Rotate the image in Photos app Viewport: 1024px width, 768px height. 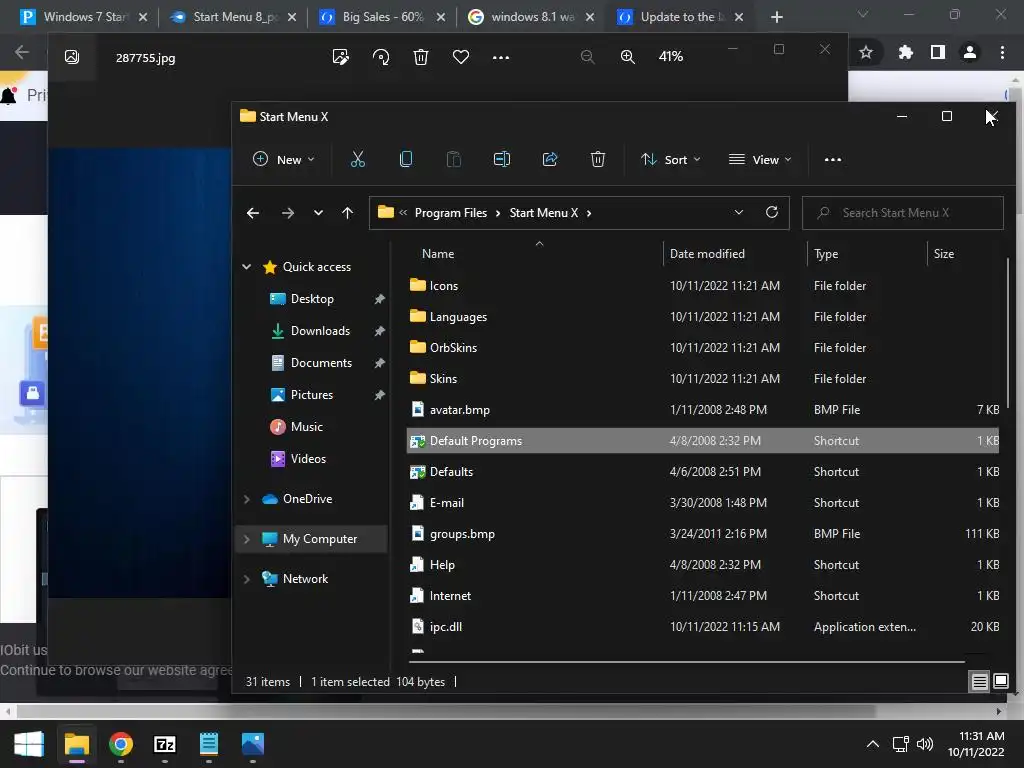pos(381,57)
